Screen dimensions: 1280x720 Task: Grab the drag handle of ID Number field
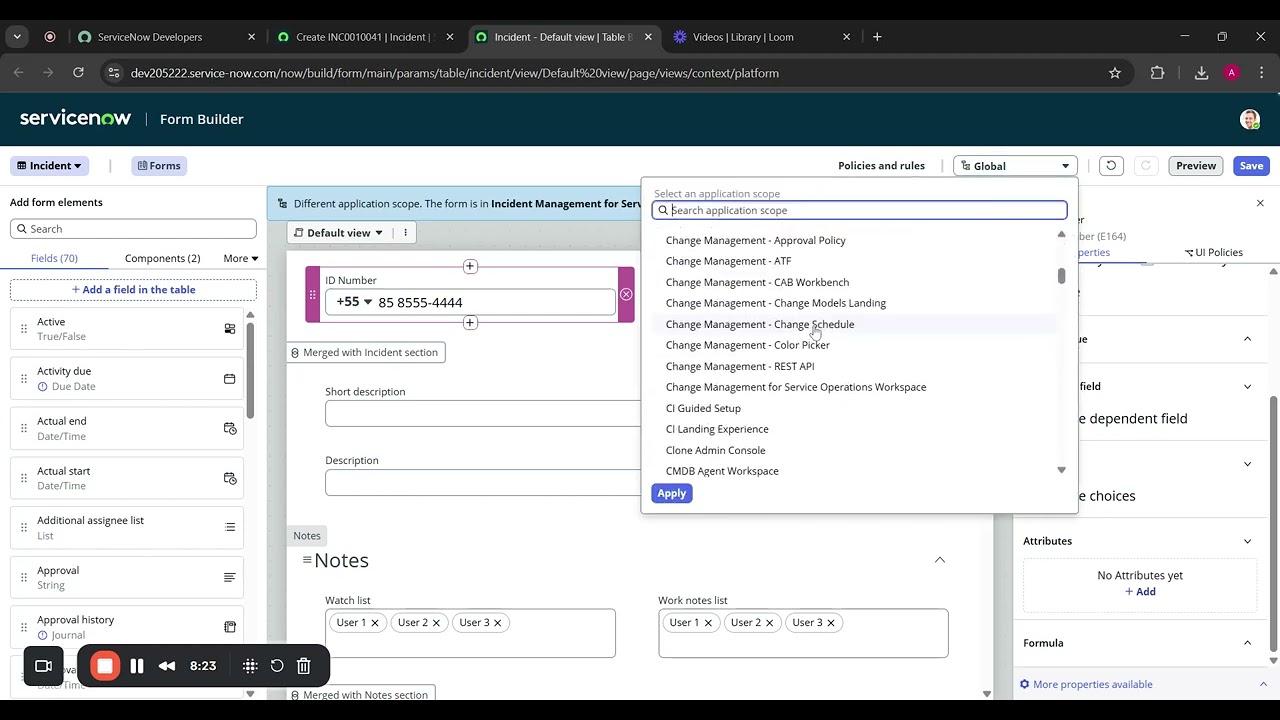coord(312,294)
